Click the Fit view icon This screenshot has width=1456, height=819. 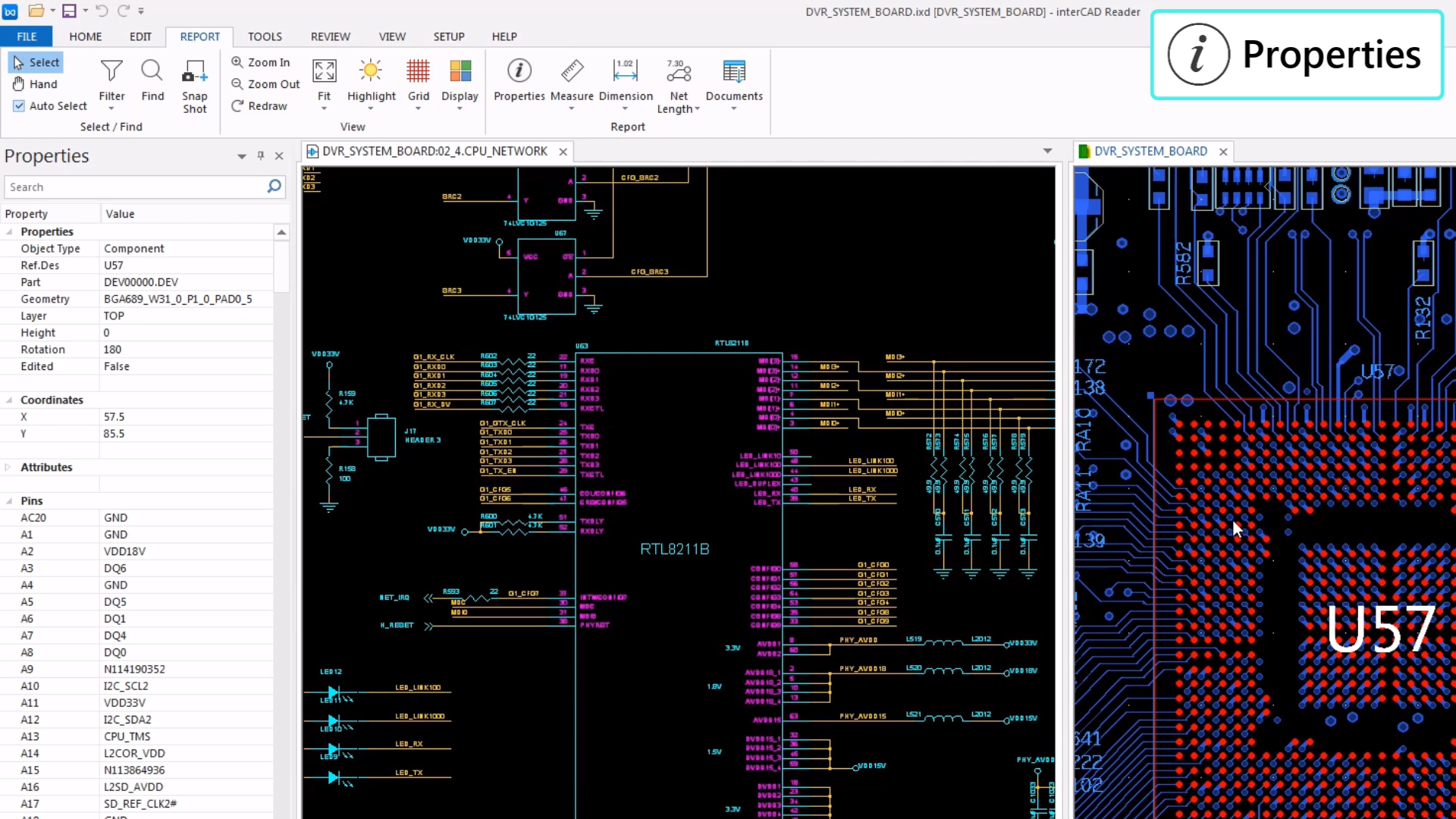(x=324, y=71)
